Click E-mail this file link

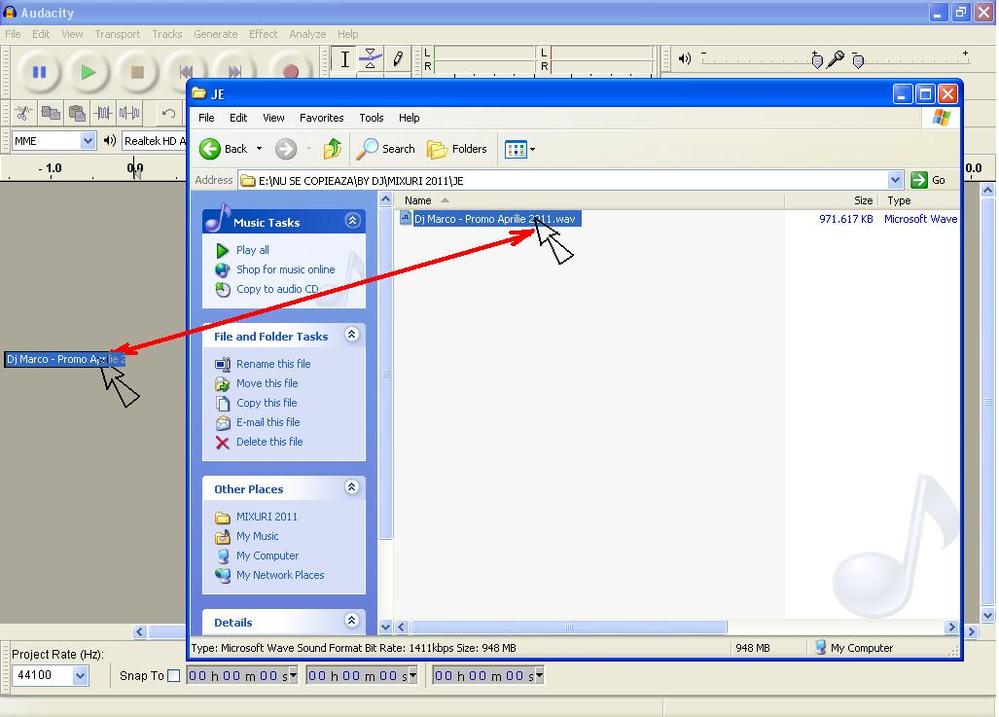click(268, 423)
